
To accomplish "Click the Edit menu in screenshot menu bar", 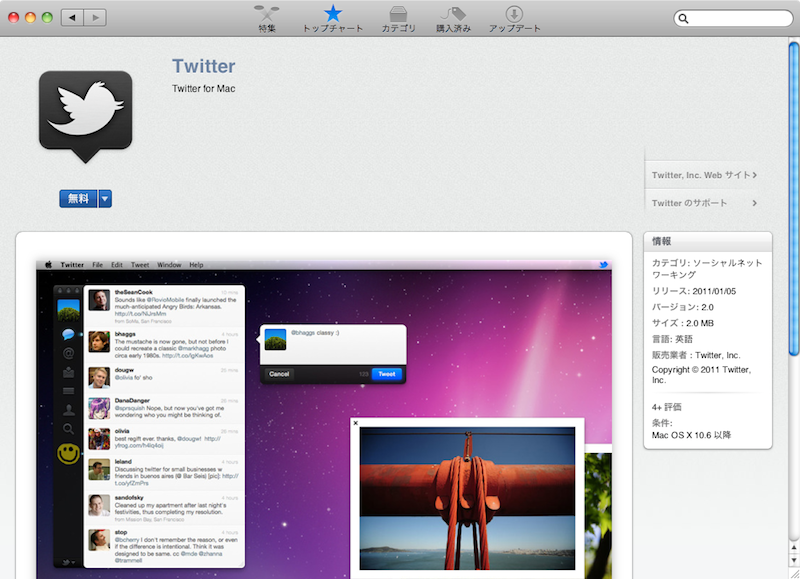I will 117,265.
